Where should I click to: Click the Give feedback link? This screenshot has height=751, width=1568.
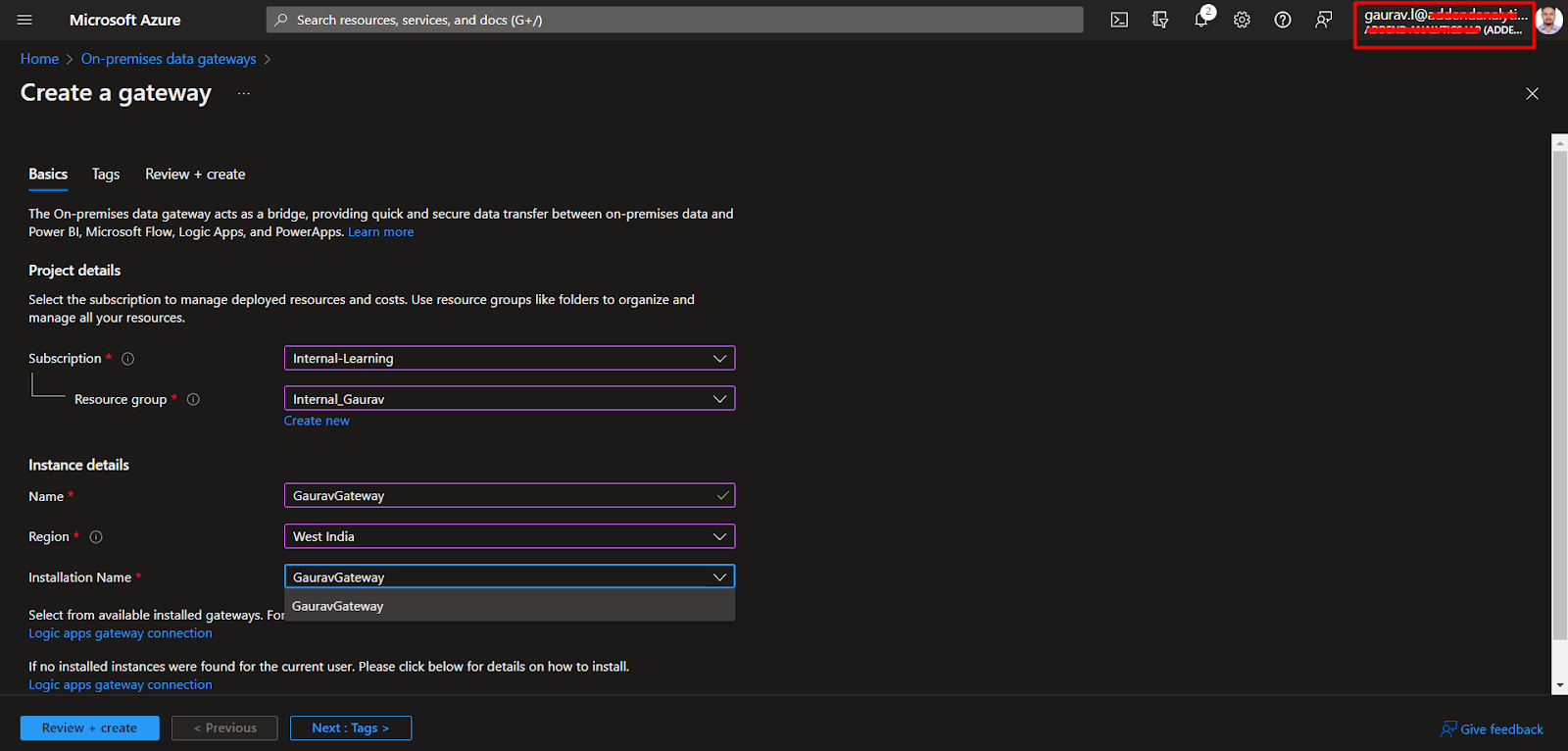coord(1501,729)
